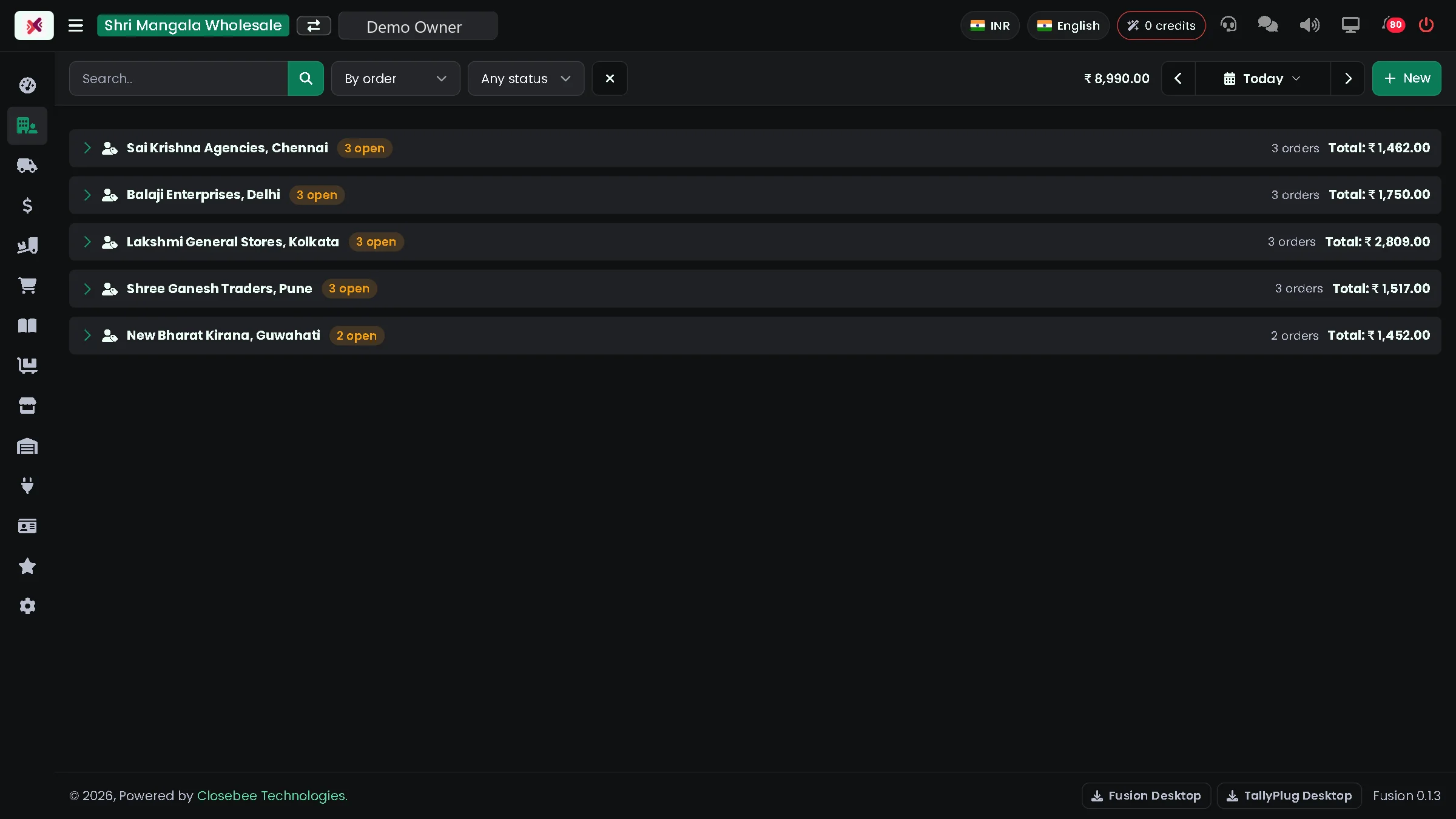Screen dimensions: 1456x819
Task: Open the chat messages icon
Action: [x=1268, y=25]
